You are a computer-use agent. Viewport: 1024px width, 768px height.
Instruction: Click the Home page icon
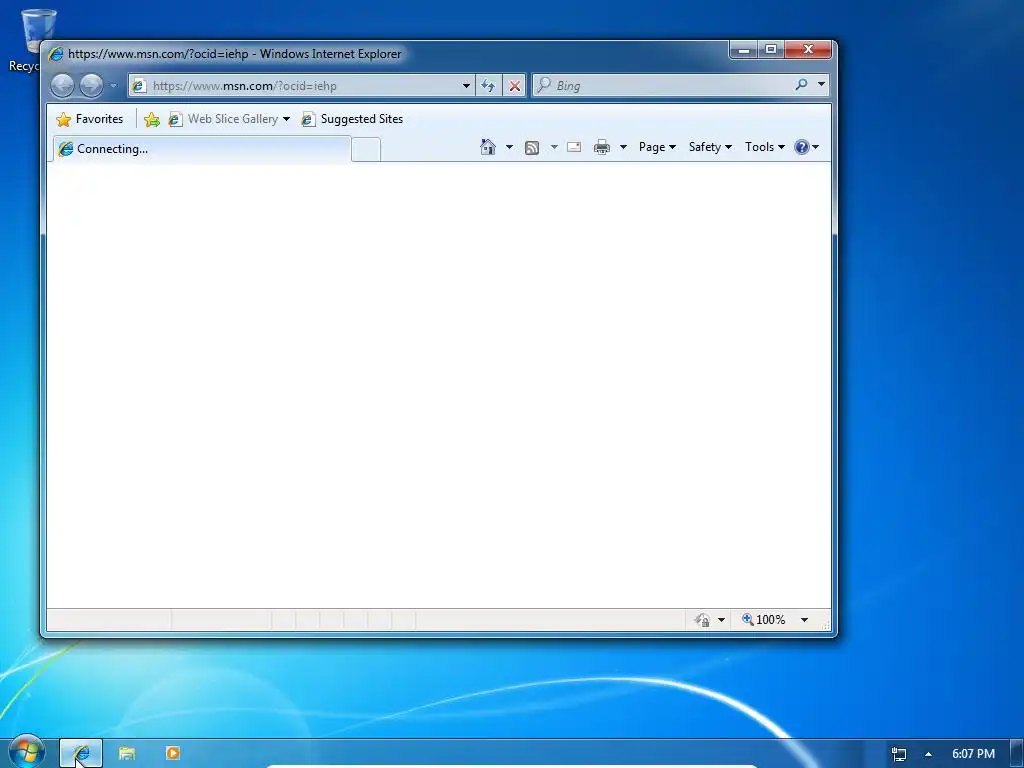point(488,147)
